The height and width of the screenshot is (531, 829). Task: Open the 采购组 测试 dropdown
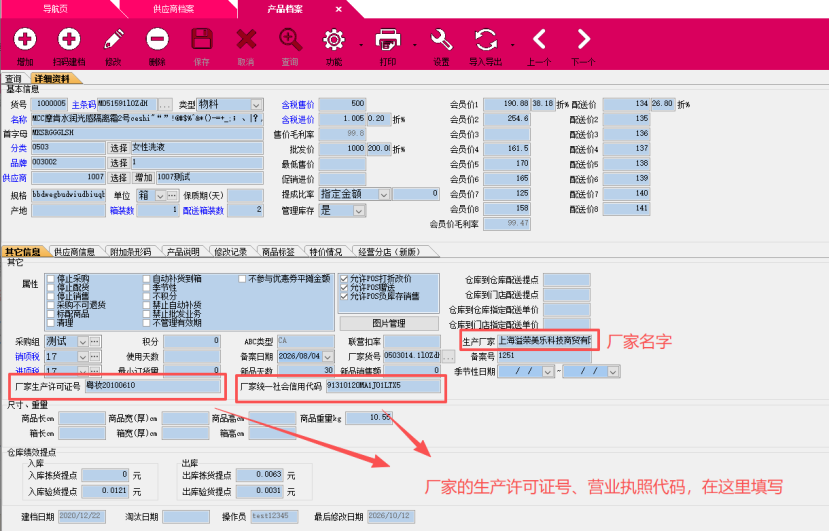[x=82, y=342]
